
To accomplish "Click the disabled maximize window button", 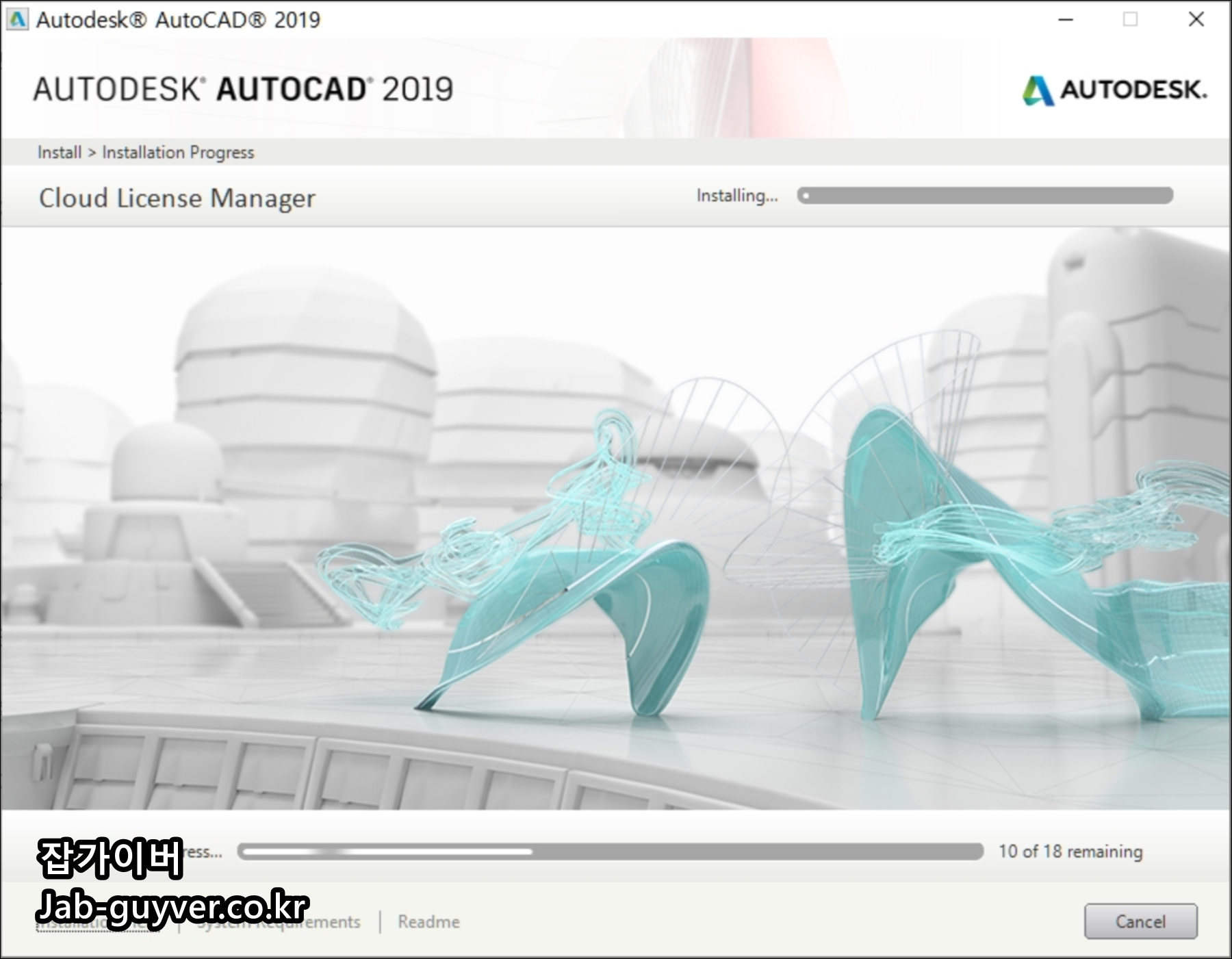I will pyautogui.click(x=1131, y=20).
